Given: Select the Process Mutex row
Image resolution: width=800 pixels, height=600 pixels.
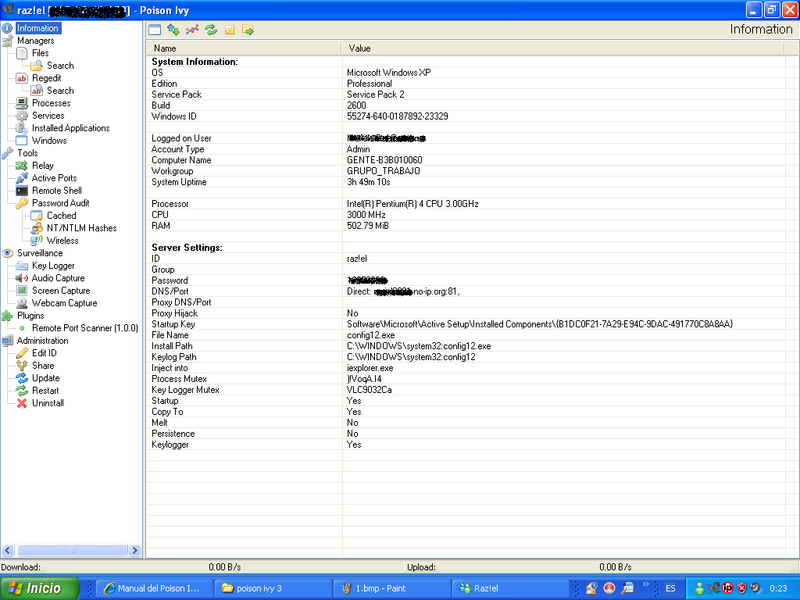Looking at the screenshot, I should point(465,379).
